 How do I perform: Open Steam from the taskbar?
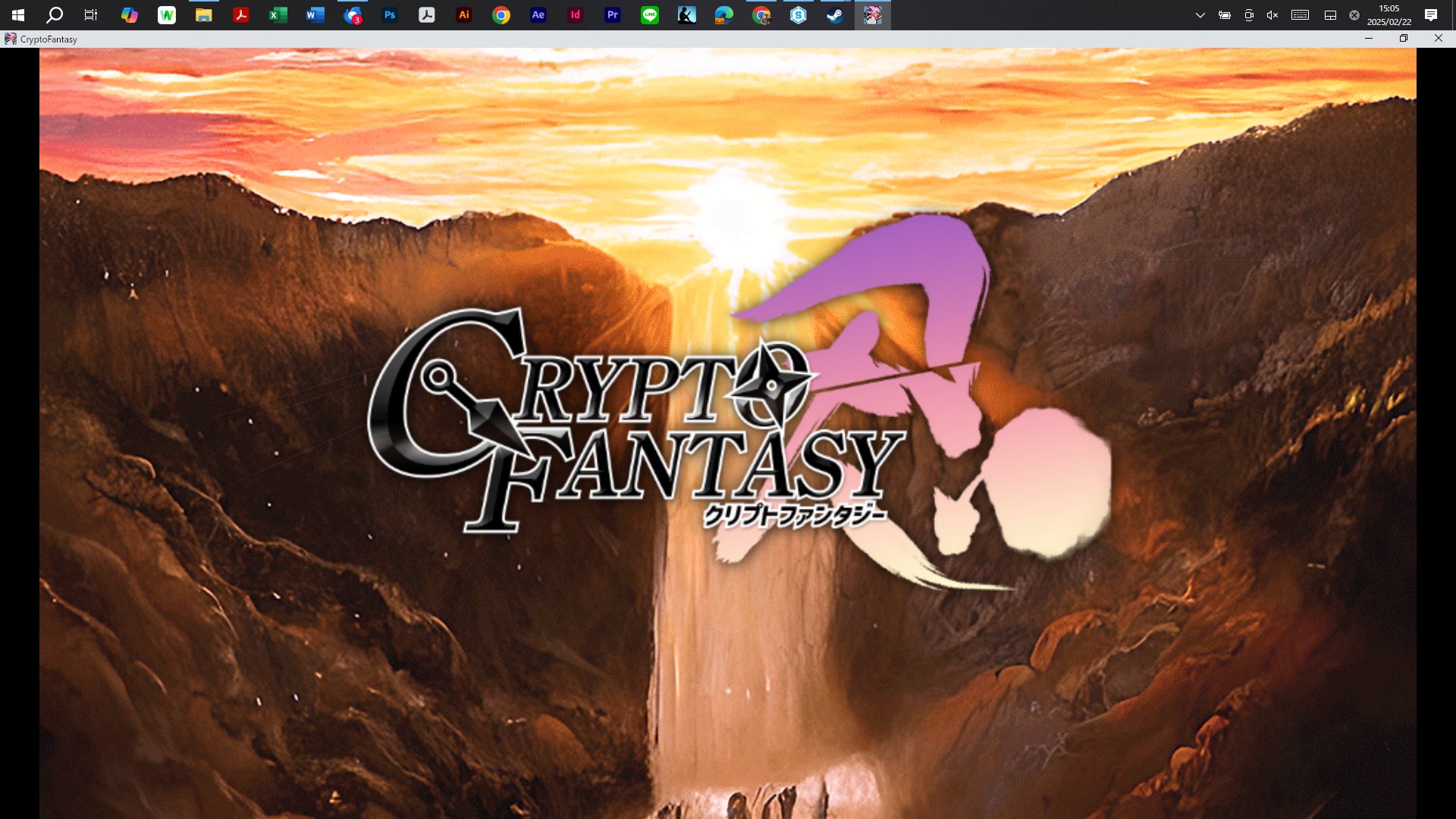[x=836, y=15]
